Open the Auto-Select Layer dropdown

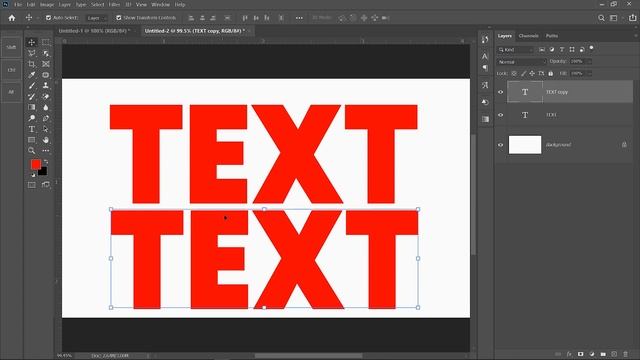(96, 18)
